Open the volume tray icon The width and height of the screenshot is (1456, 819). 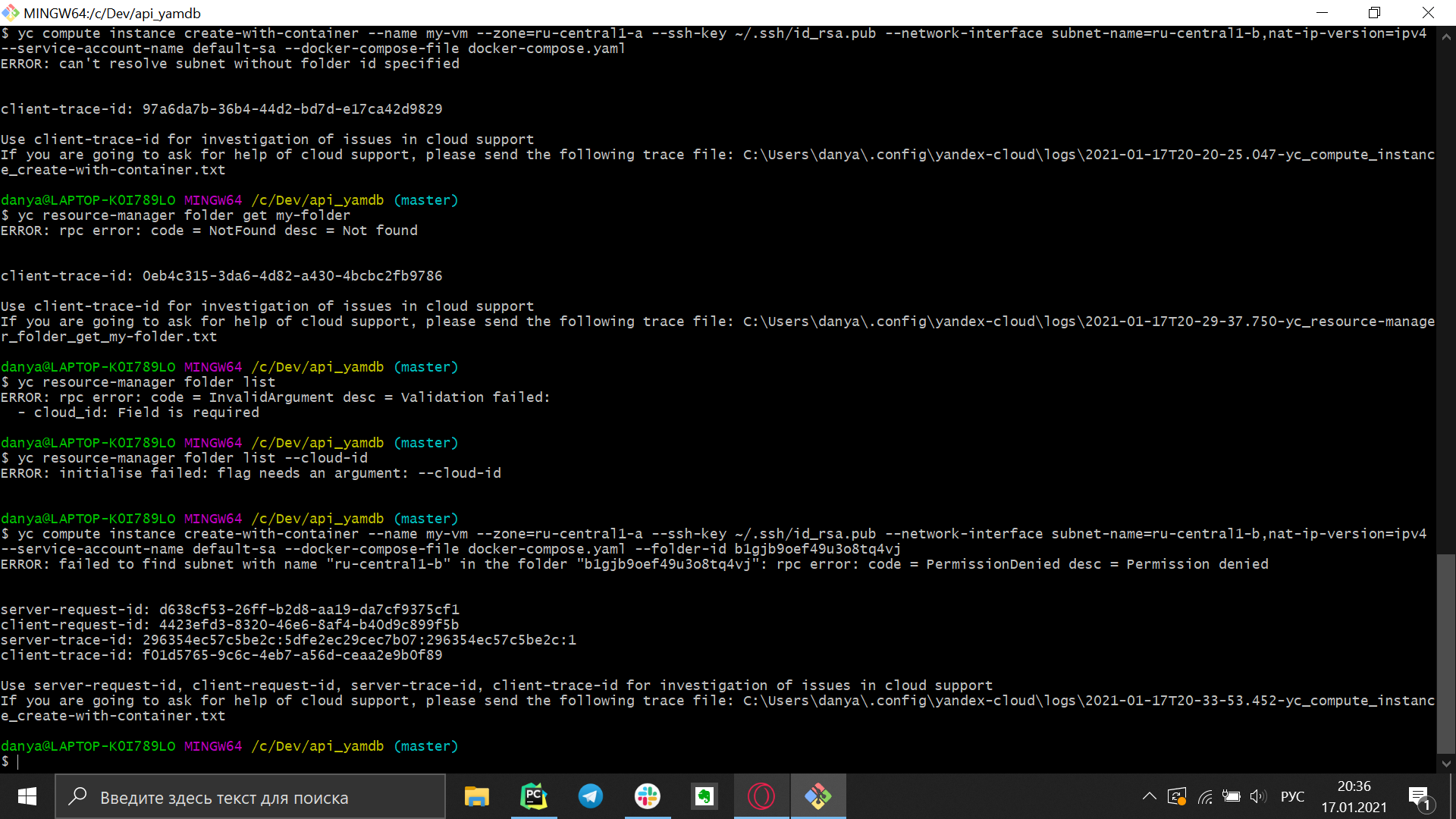1258,796
